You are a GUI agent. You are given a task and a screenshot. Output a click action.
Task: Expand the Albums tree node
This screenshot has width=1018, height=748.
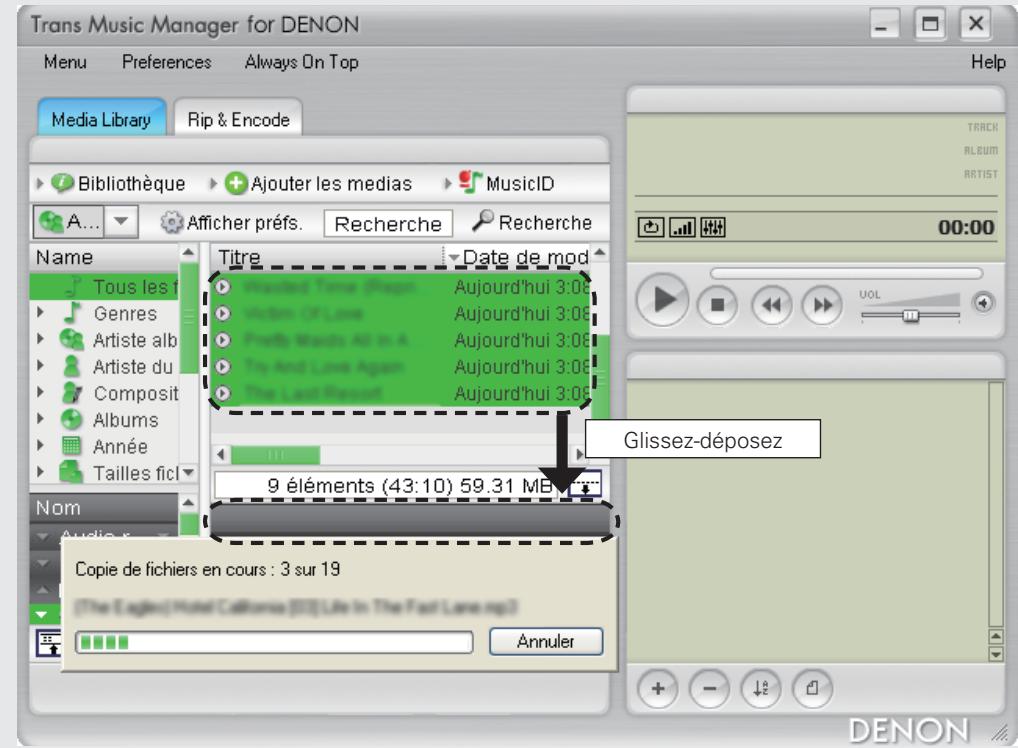[40, 419]
